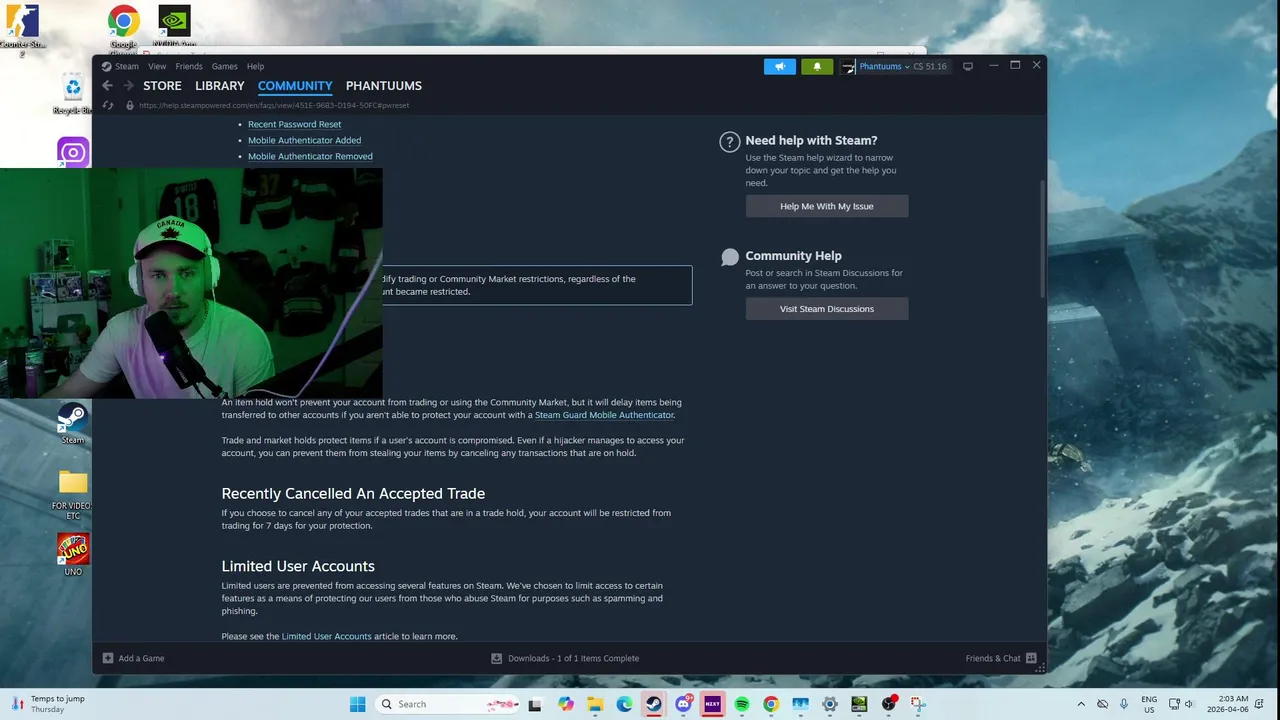Open the Windows Start menu
This screenshot has width=1280, height=720.
[357, 704]
